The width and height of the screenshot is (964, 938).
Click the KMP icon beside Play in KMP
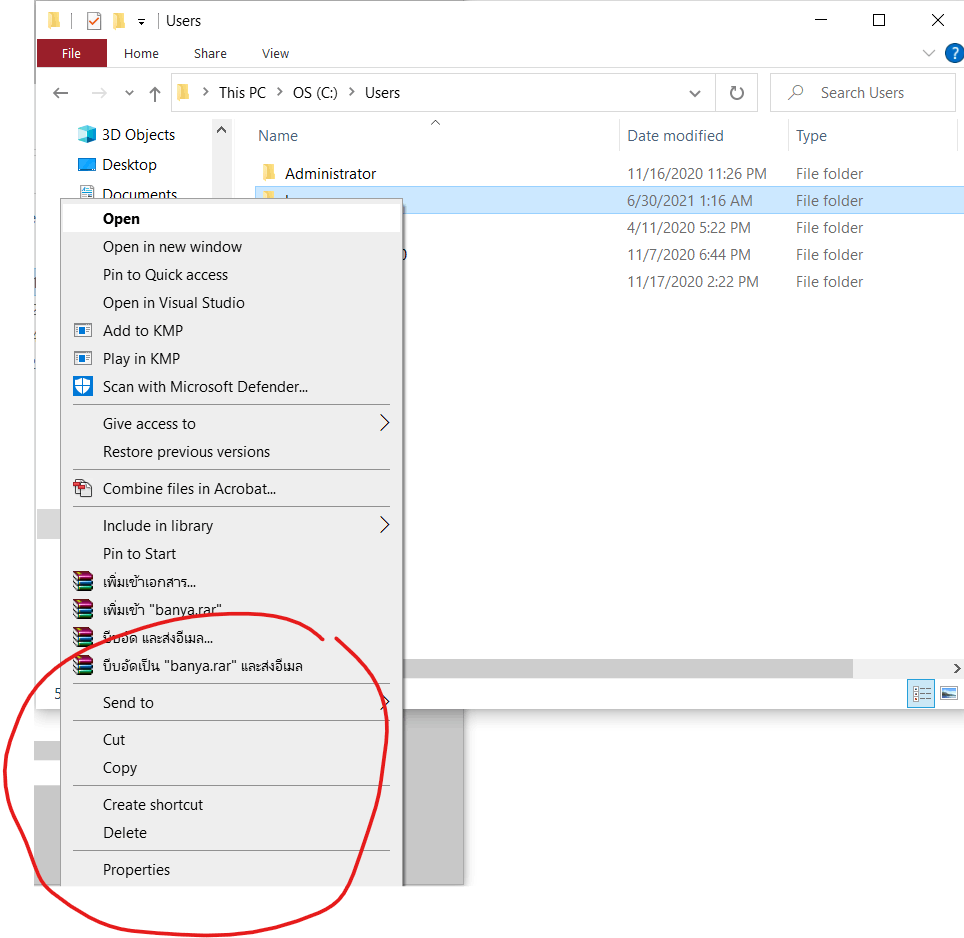[83, 358]
